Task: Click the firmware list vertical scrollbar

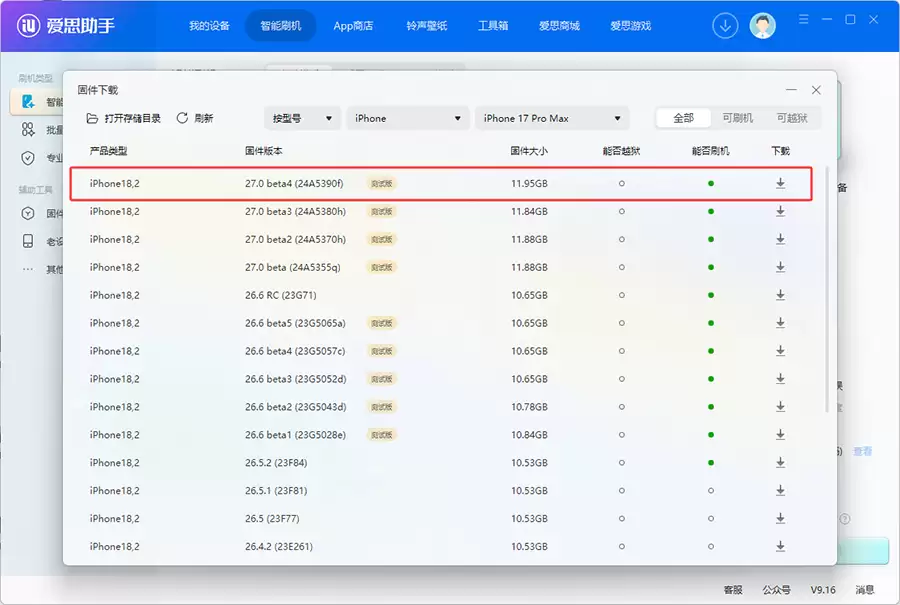Action: (x=827, y=290)
